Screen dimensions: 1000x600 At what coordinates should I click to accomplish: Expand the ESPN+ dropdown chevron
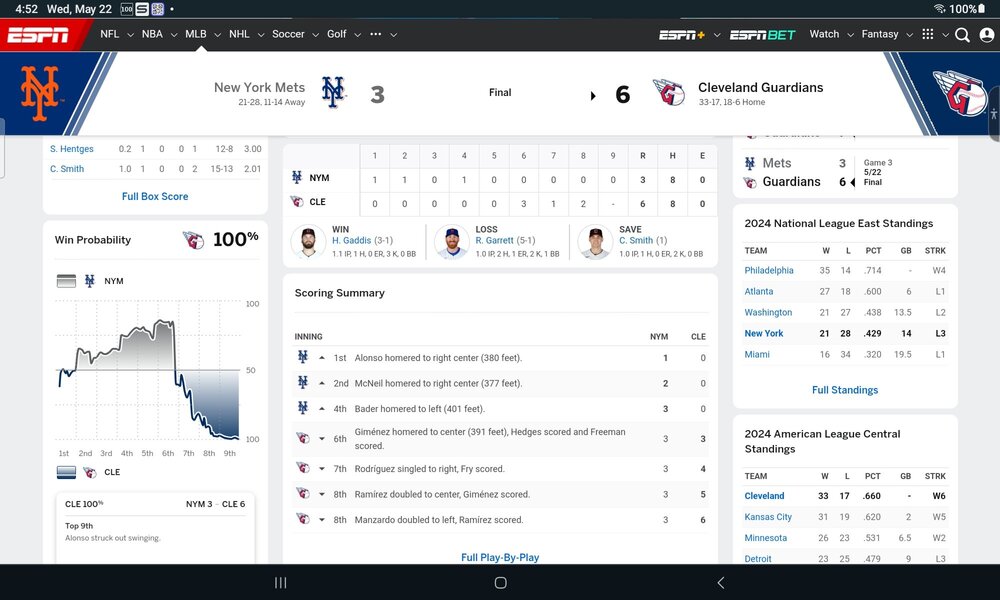click(717, 35)
